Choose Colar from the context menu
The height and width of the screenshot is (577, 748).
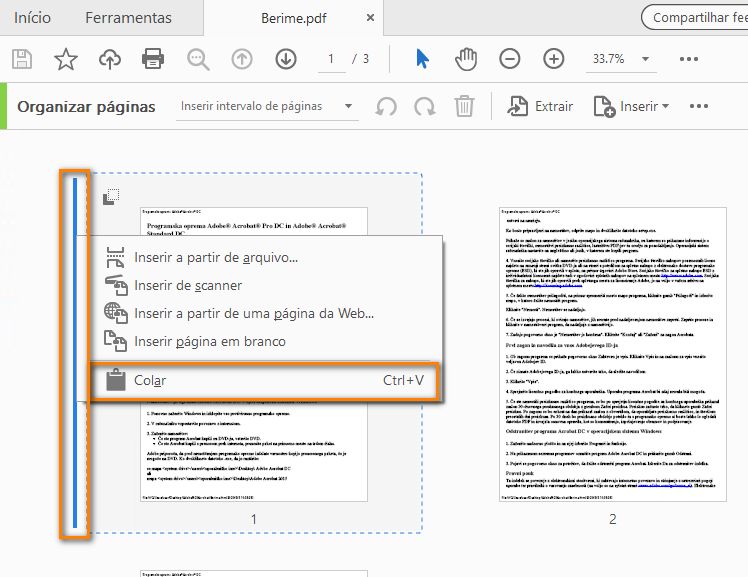(265, 381)
